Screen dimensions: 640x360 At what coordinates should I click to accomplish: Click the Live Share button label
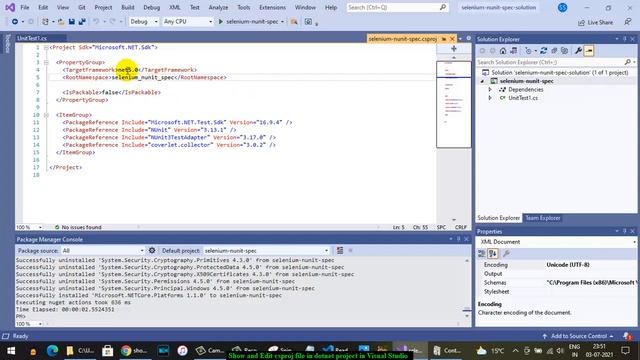coord(600,22)
